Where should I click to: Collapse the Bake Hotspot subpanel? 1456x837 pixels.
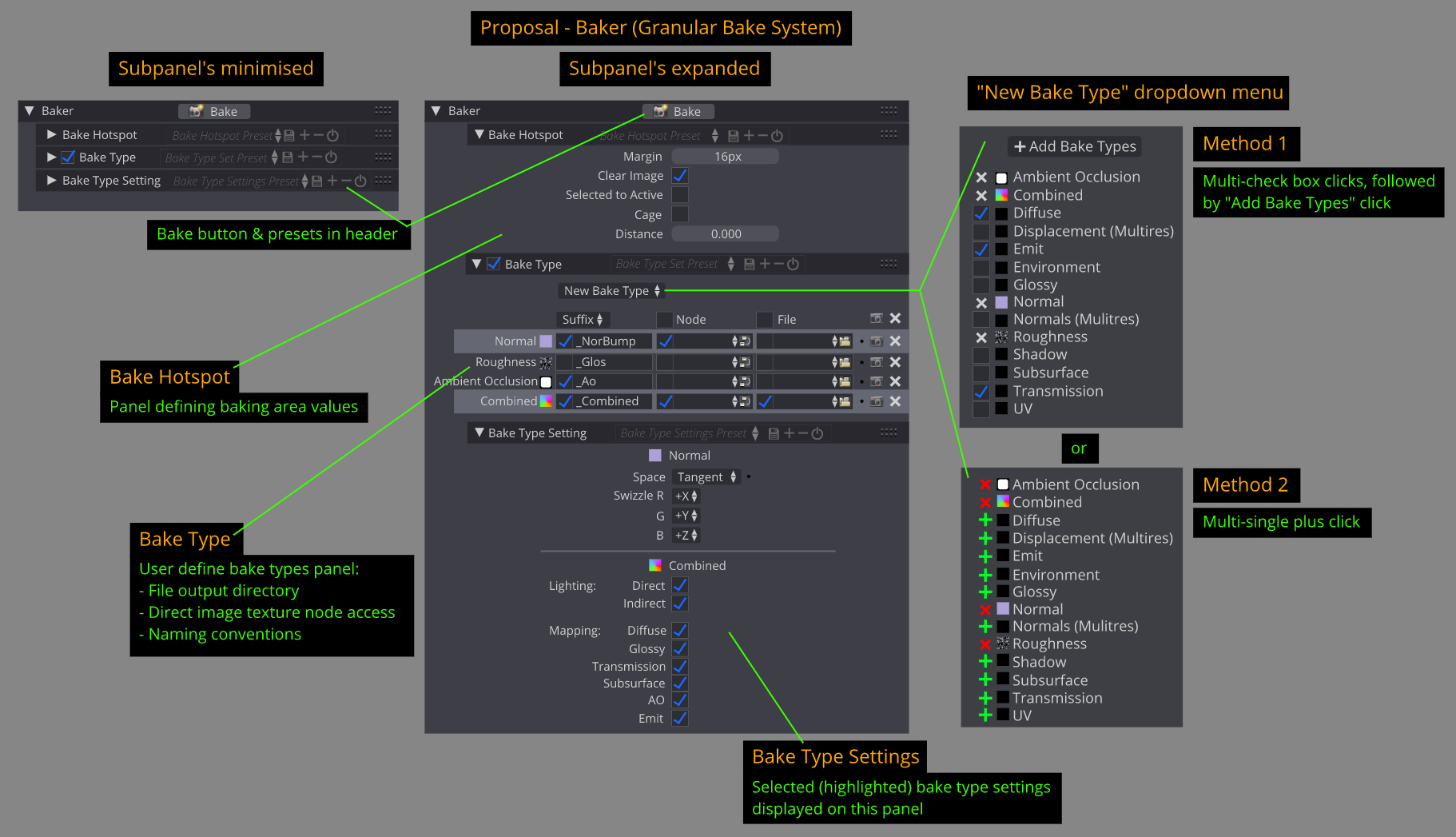click(479, 134)
